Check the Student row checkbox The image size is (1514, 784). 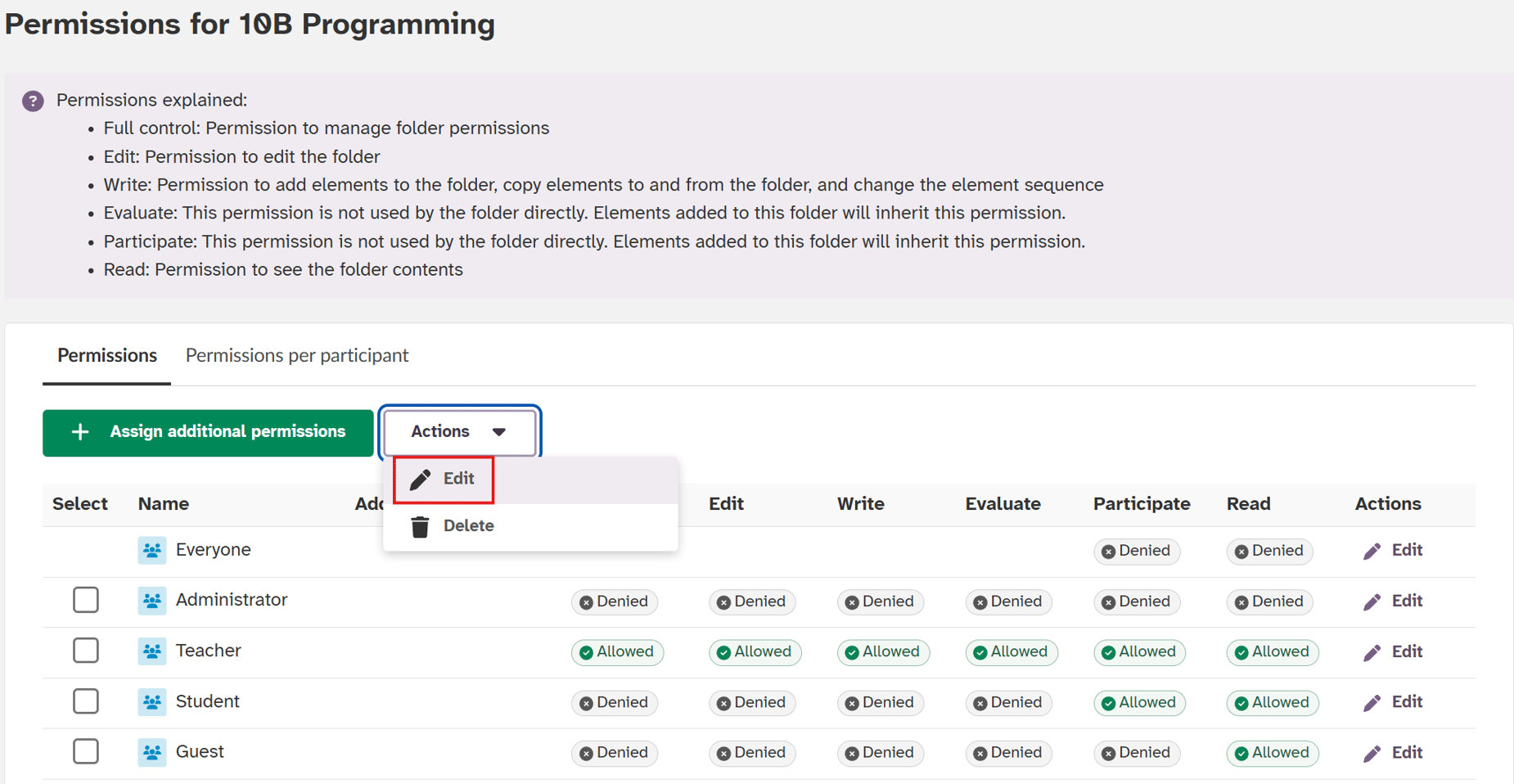pyautogui.click(x=86, y=701)
